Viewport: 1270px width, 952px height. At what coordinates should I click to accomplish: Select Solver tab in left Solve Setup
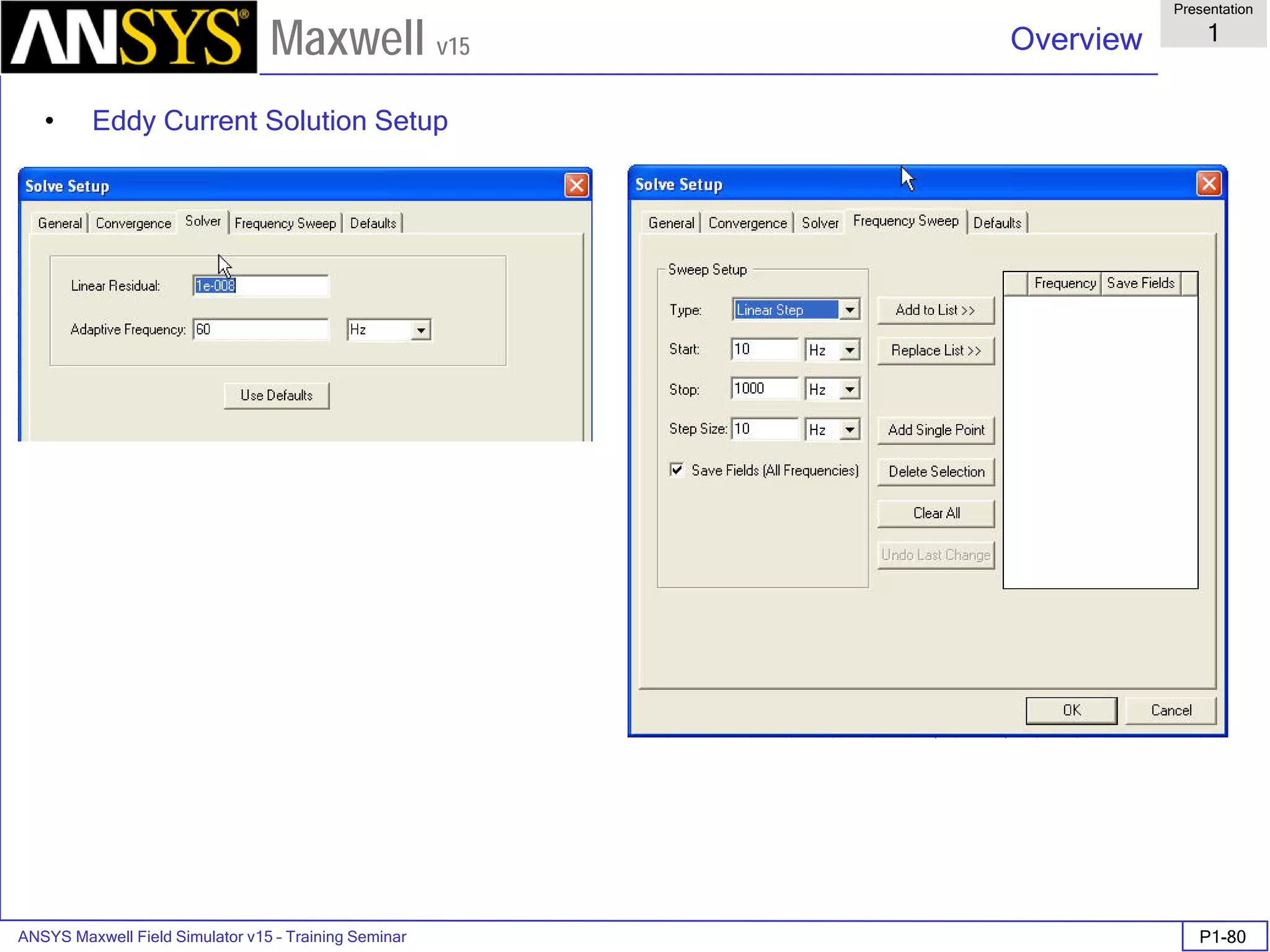click(203, 221)
